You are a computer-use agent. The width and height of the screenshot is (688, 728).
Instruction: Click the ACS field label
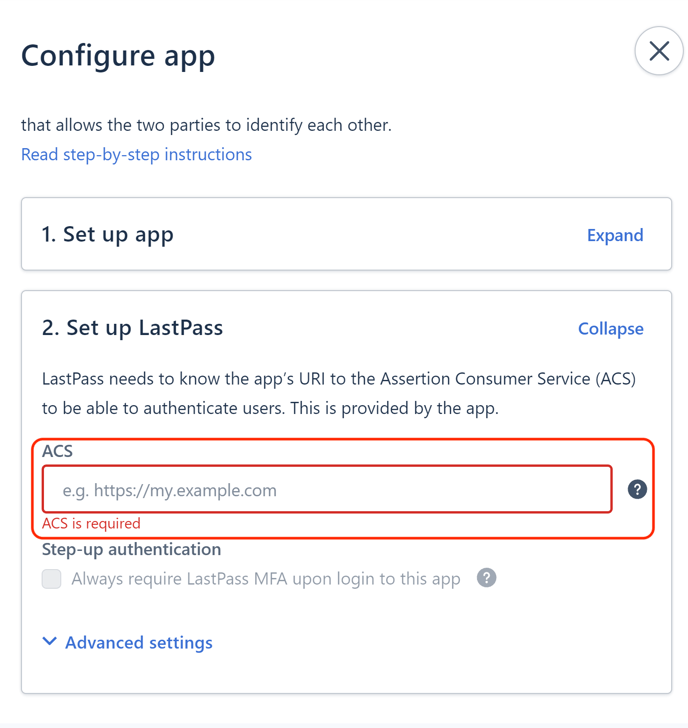[x=58, y=451]
